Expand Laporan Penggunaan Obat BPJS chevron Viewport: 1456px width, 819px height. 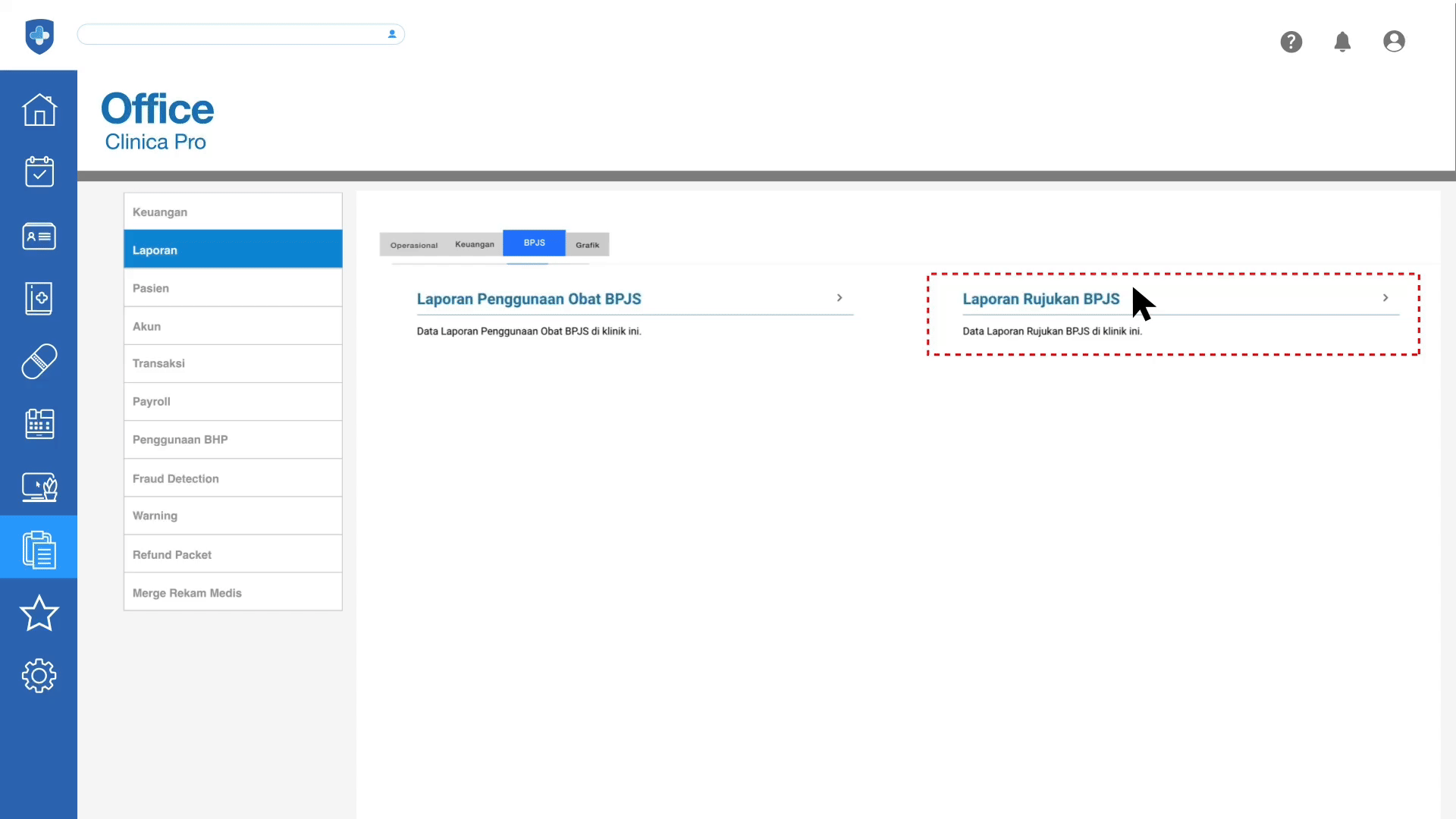pos(839,298)
